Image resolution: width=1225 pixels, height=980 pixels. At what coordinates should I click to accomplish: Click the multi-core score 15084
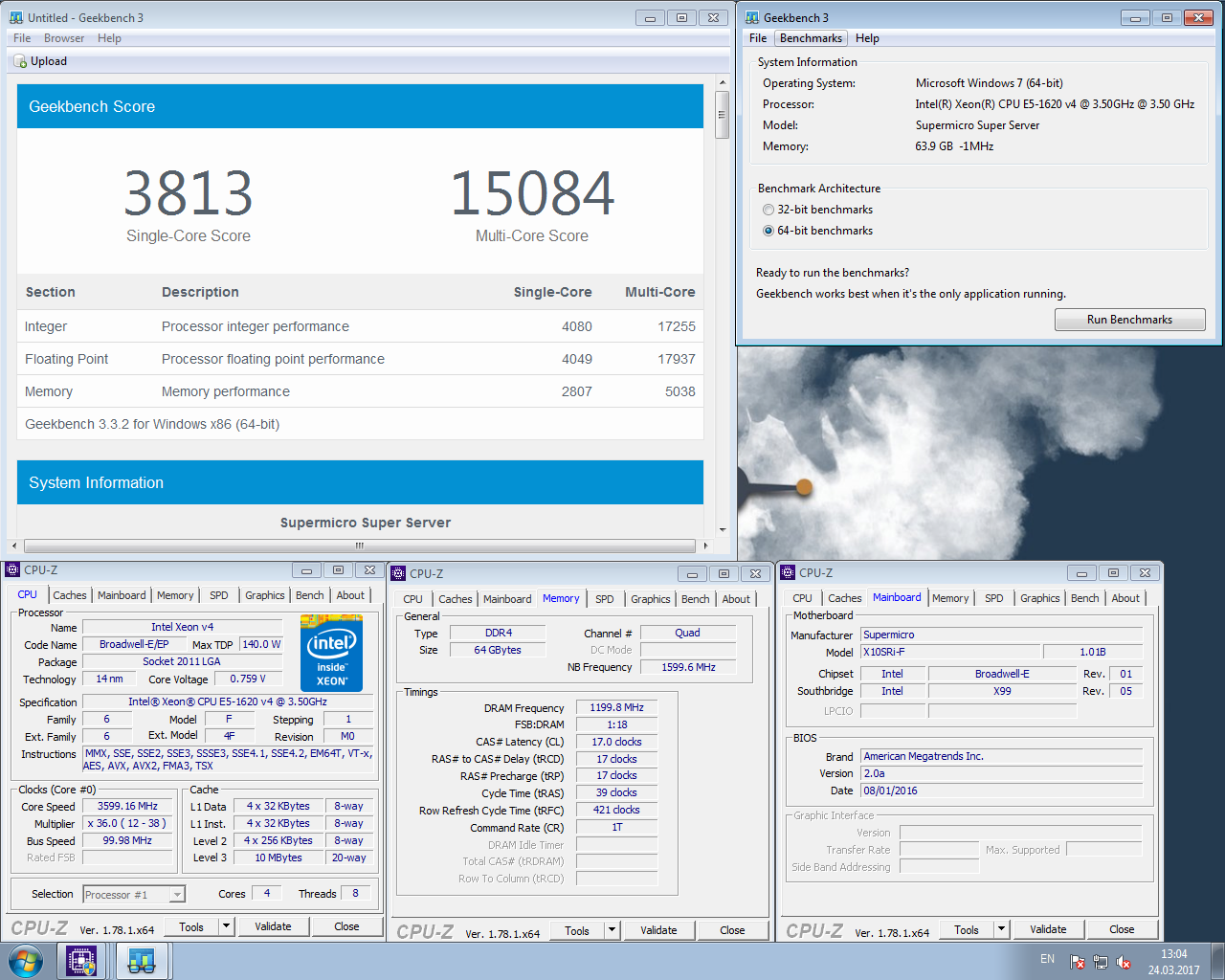coord(532,193)
